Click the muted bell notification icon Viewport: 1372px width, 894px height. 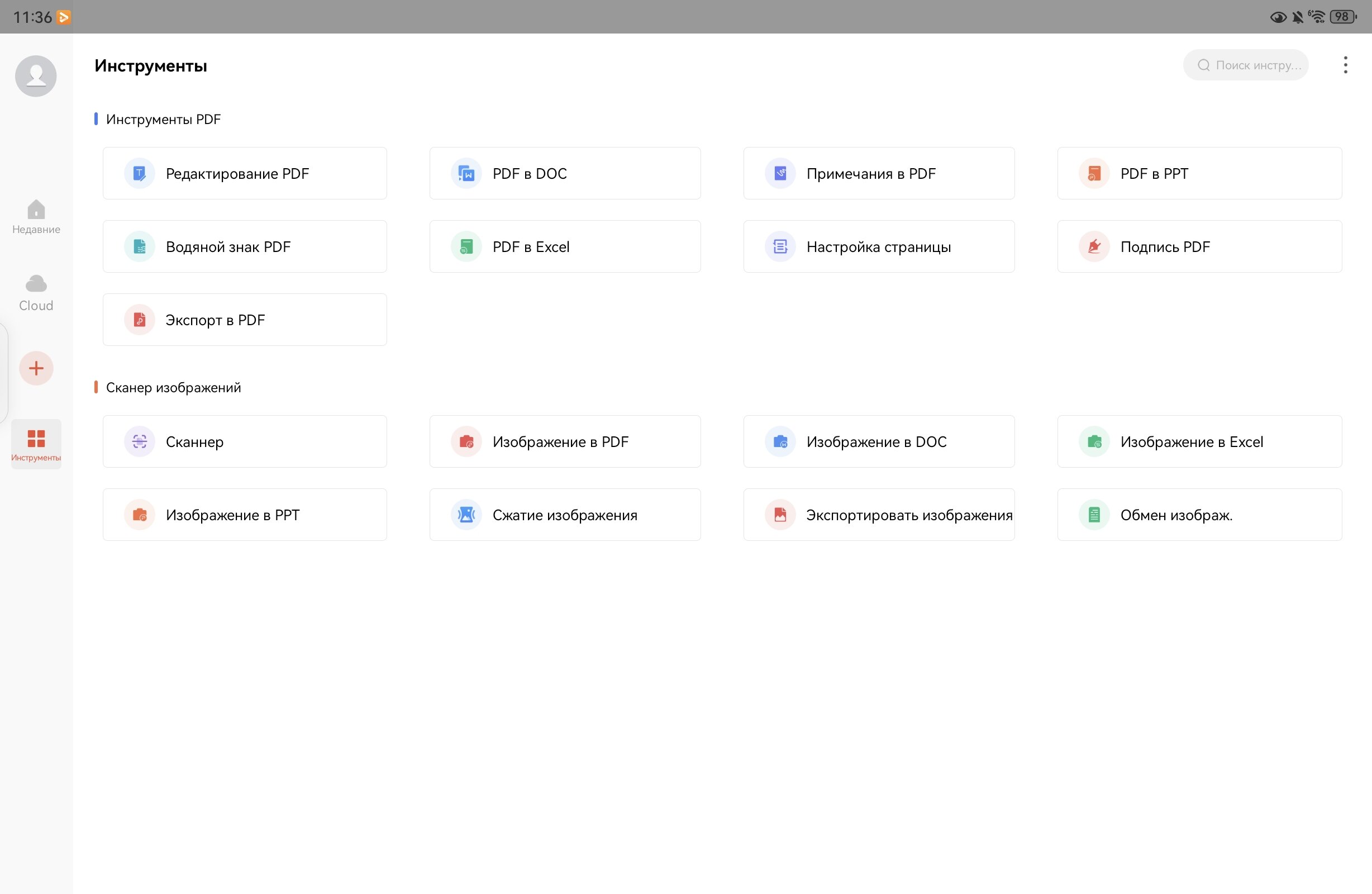click(1298, 17)
